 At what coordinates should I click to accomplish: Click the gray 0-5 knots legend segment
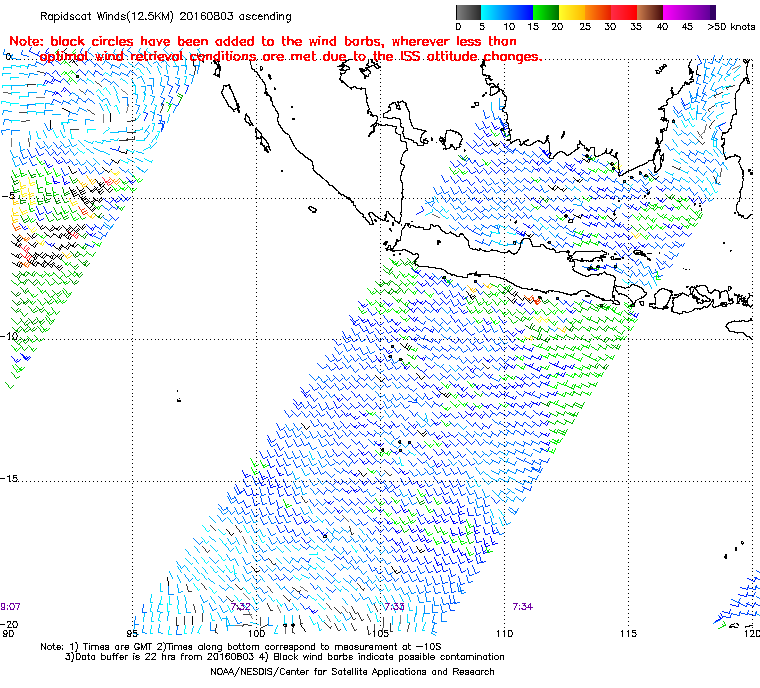coord(469,13)
